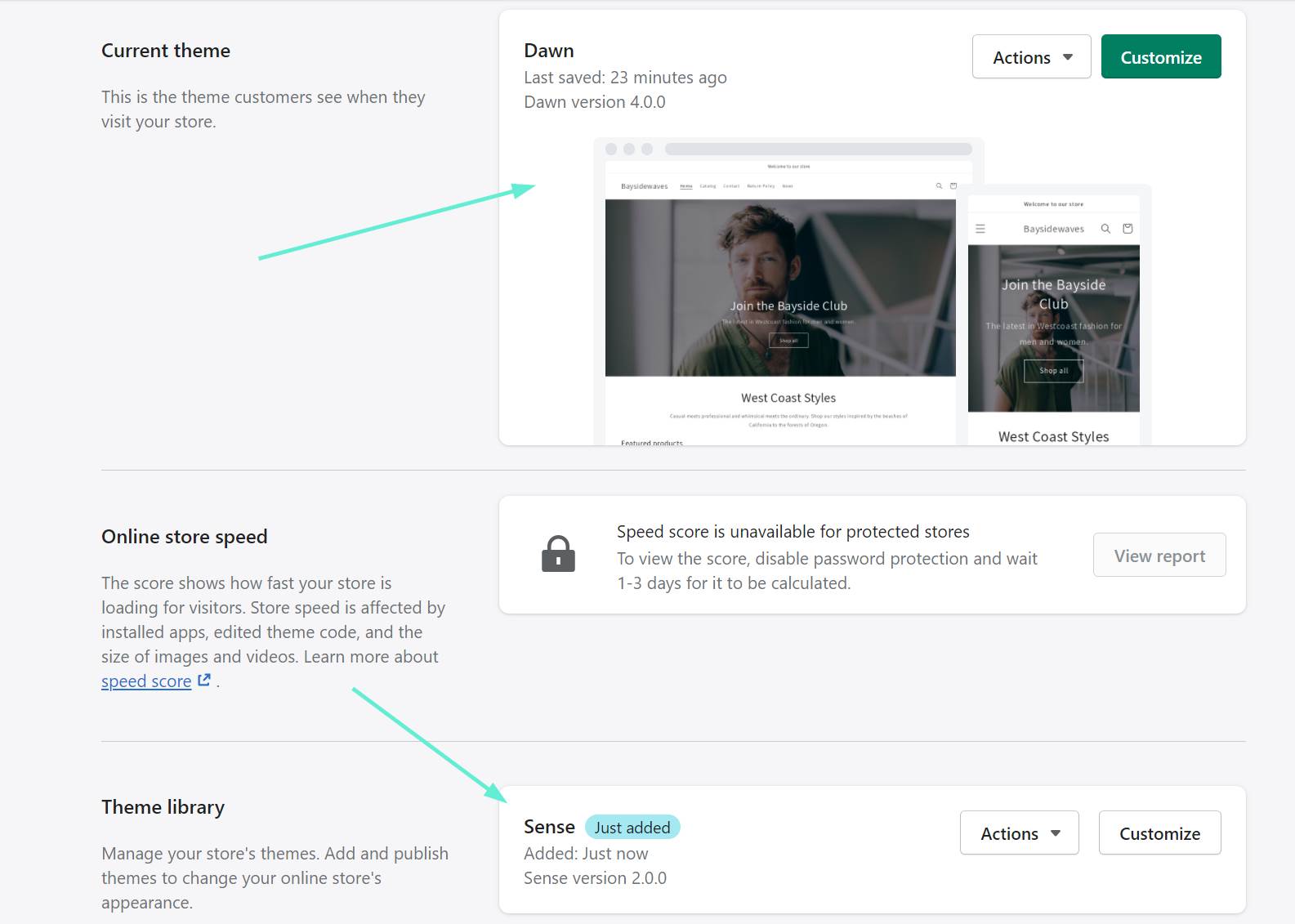Click the Shop all button in mobile preview
Screen dimensions: 1295x924
click(x=1053, y=371)
